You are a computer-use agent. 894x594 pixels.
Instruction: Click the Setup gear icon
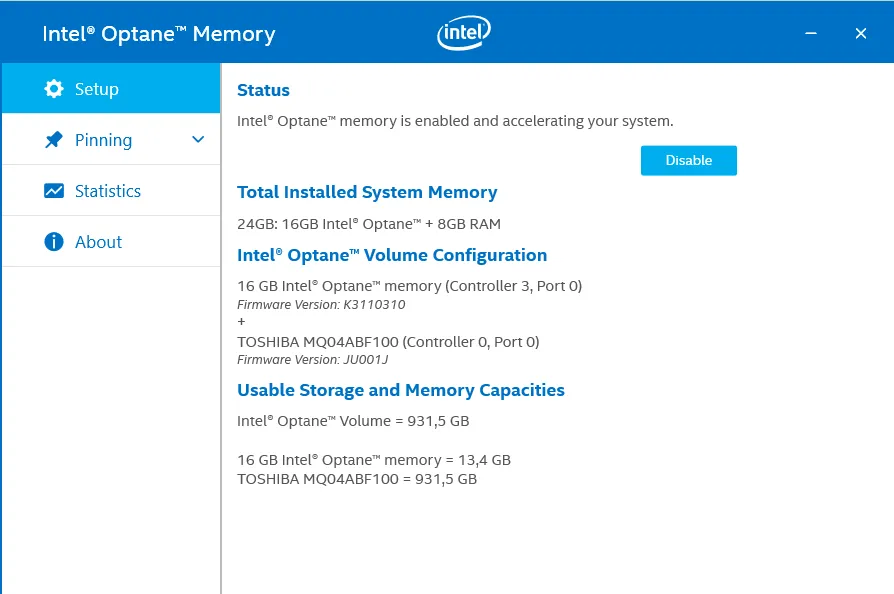(54, 88)
